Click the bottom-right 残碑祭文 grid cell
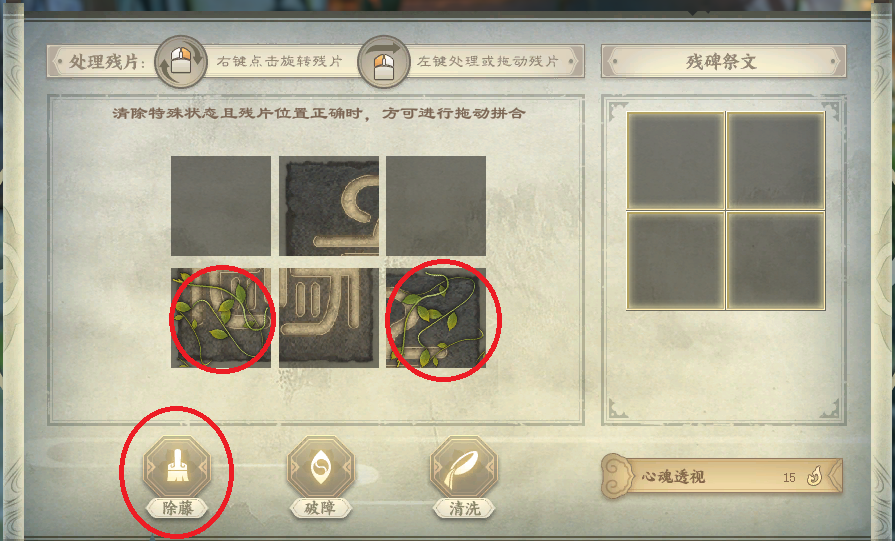 point(776,261)
